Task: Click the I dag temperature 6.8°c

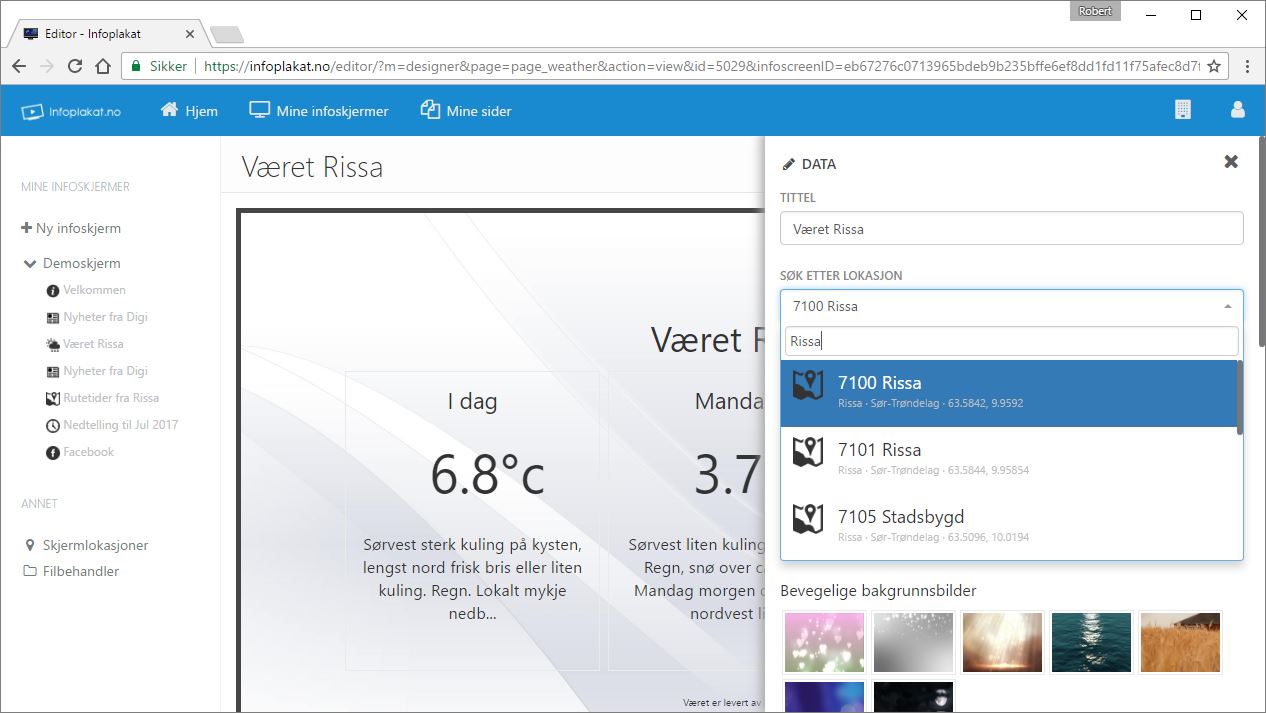Action: [487, 474]
